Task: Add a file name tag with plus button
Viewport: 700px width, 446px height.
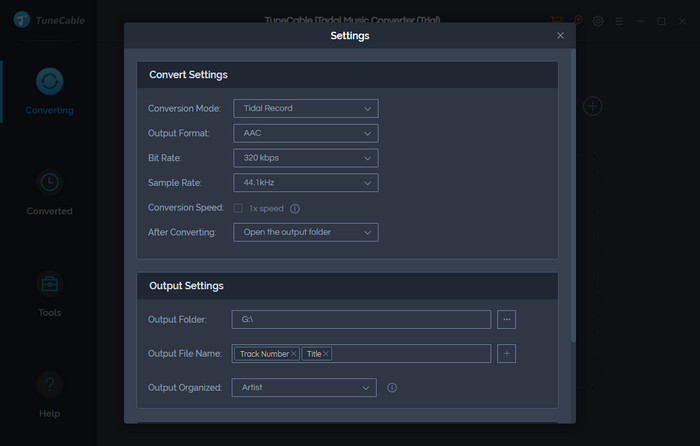Action: click(507, 354)
